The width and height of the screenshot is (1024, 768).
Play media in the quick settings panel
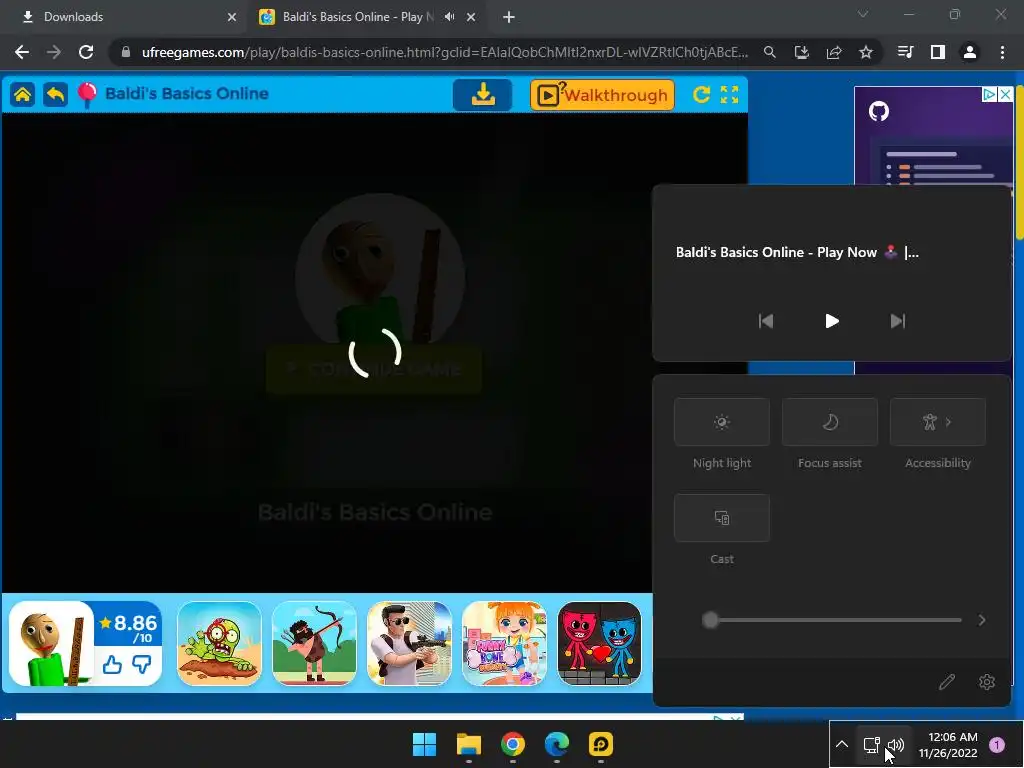point(831,321)
